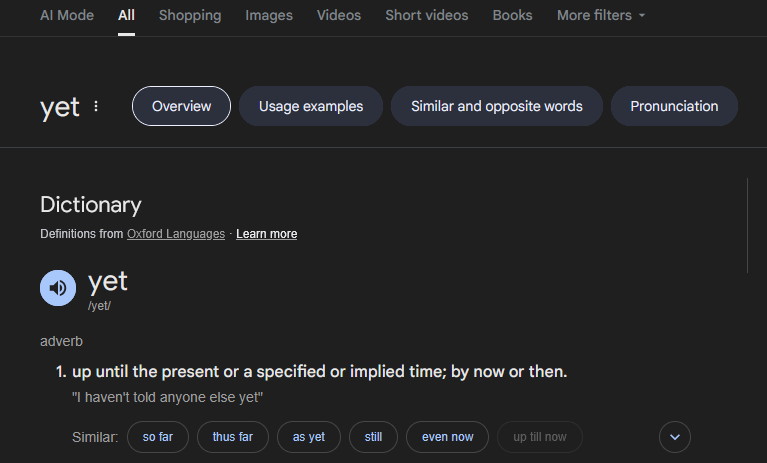This screenshot has width=767, height=463.
Task: Click the Learn more link
Action: pyautogui.click(x=267, y=234)
